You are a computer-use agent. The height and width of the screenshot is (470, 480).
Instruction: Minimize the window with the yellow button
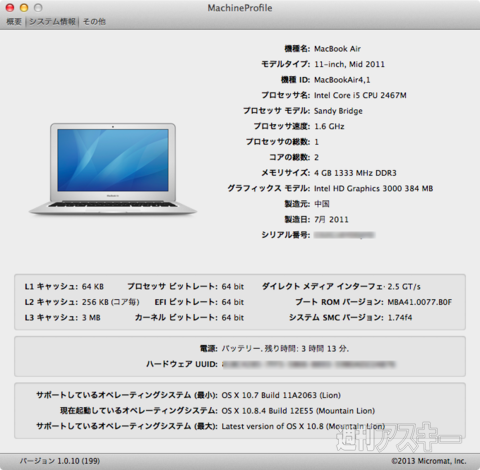(x=24, y=8)
